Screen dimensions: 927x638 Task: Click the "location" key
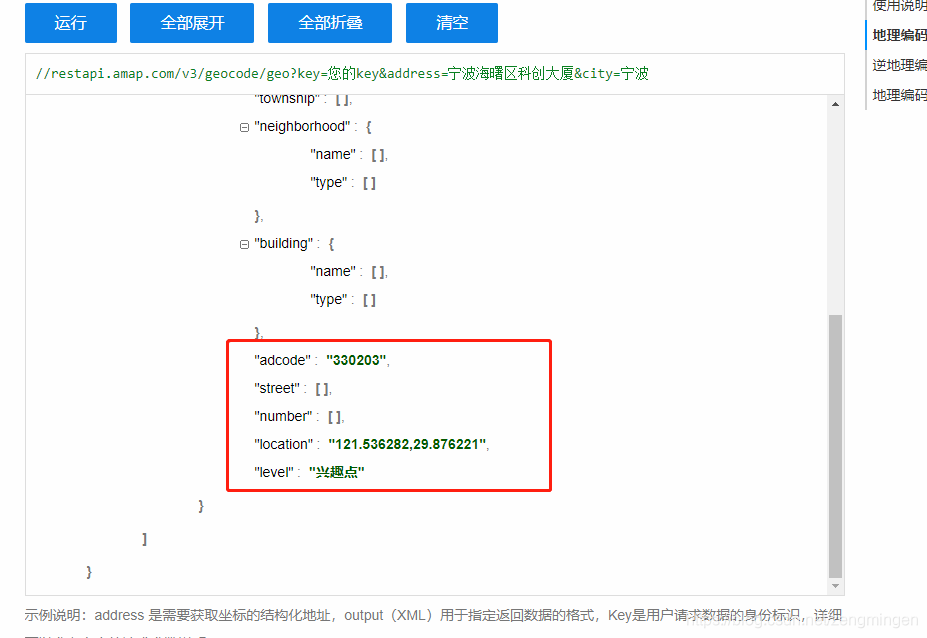pos(284,444)
